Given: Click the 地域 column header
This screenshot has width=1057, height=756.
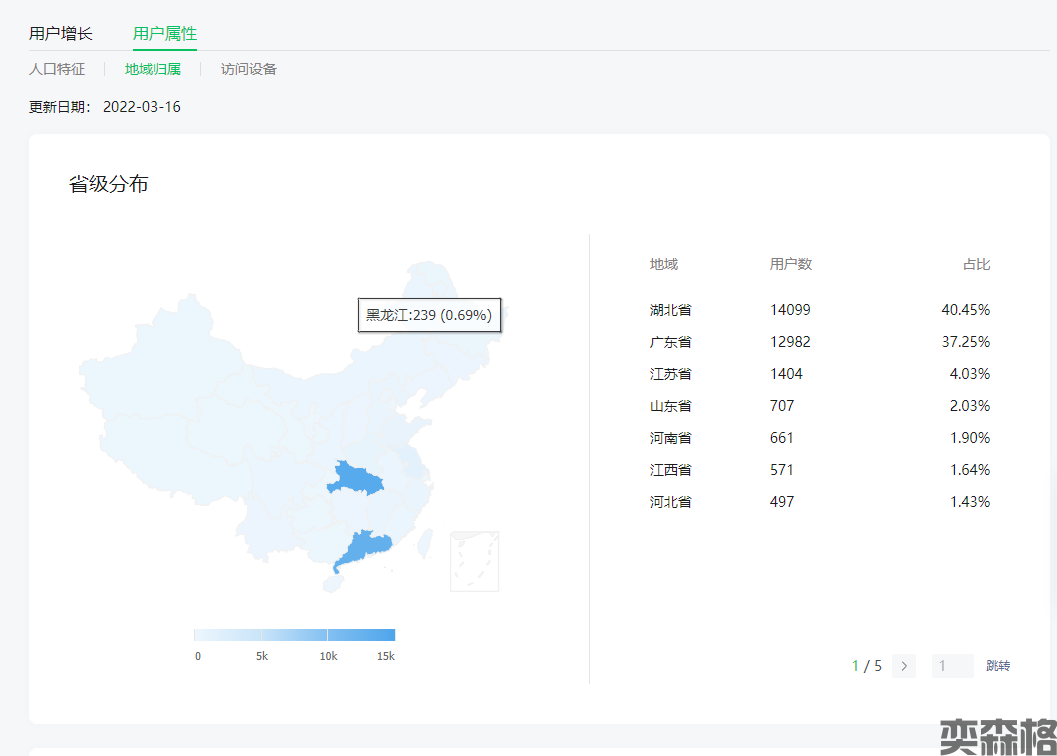Looking at the screenshot, I should (664, 264).
